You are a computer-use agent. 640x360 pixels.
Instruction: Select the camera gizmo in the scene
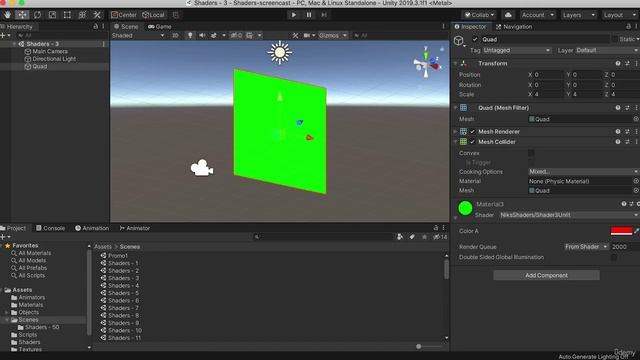click(x=201, y=168)
